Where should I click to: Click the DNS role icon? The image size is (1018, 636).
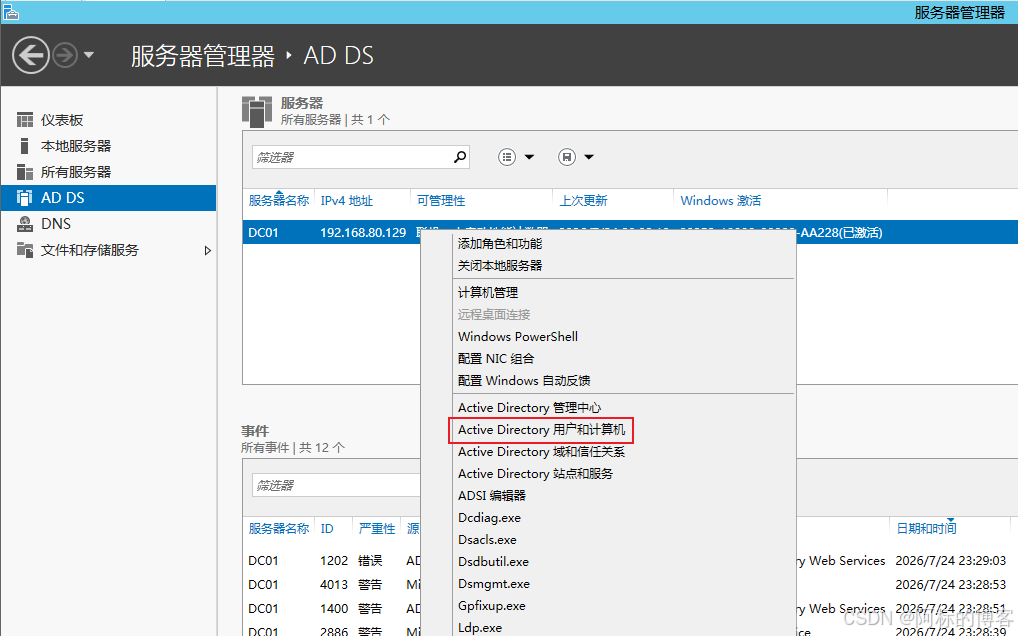coord(25,224)
